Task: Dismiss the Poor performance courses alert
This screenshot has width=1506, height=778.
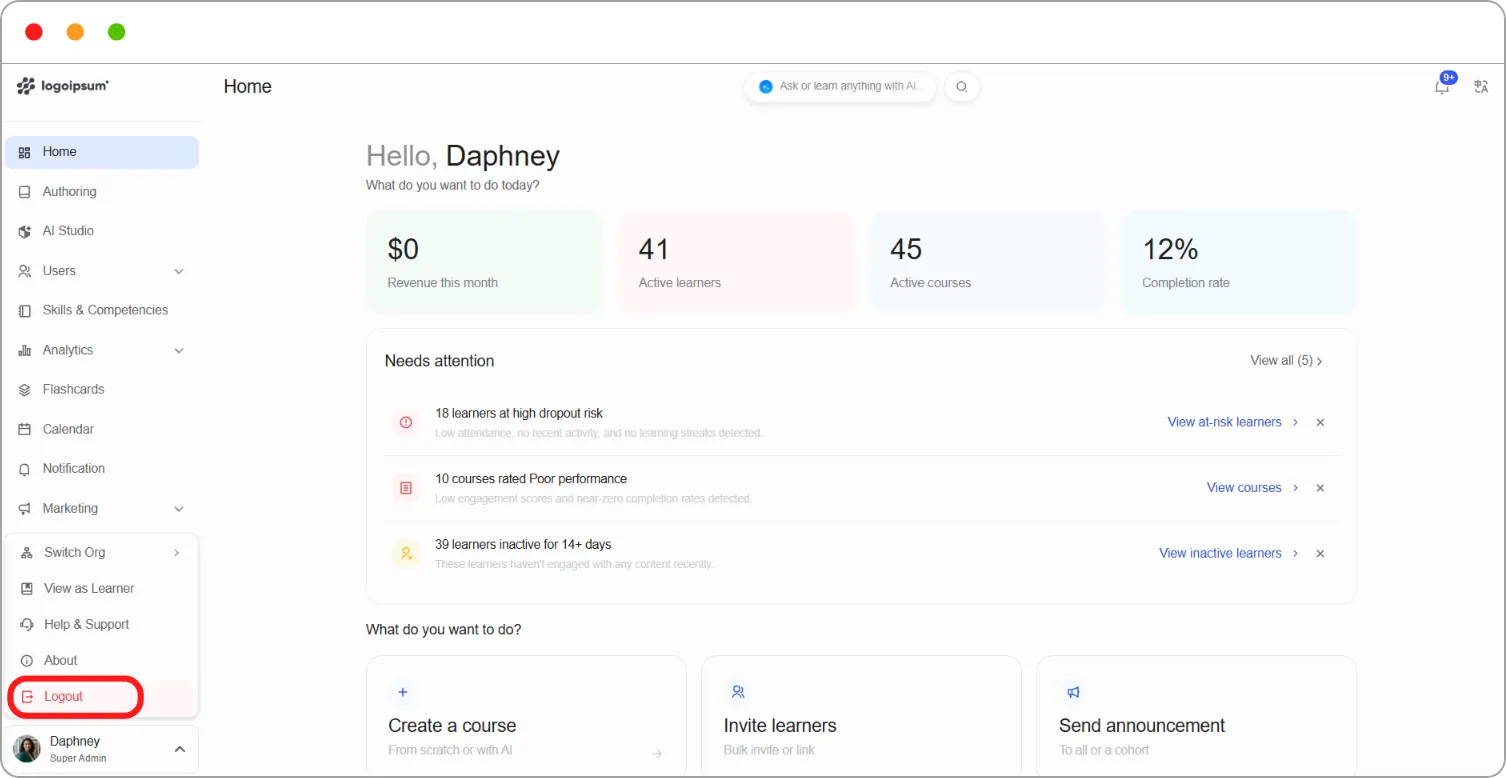Action: tap(1320, 488)
